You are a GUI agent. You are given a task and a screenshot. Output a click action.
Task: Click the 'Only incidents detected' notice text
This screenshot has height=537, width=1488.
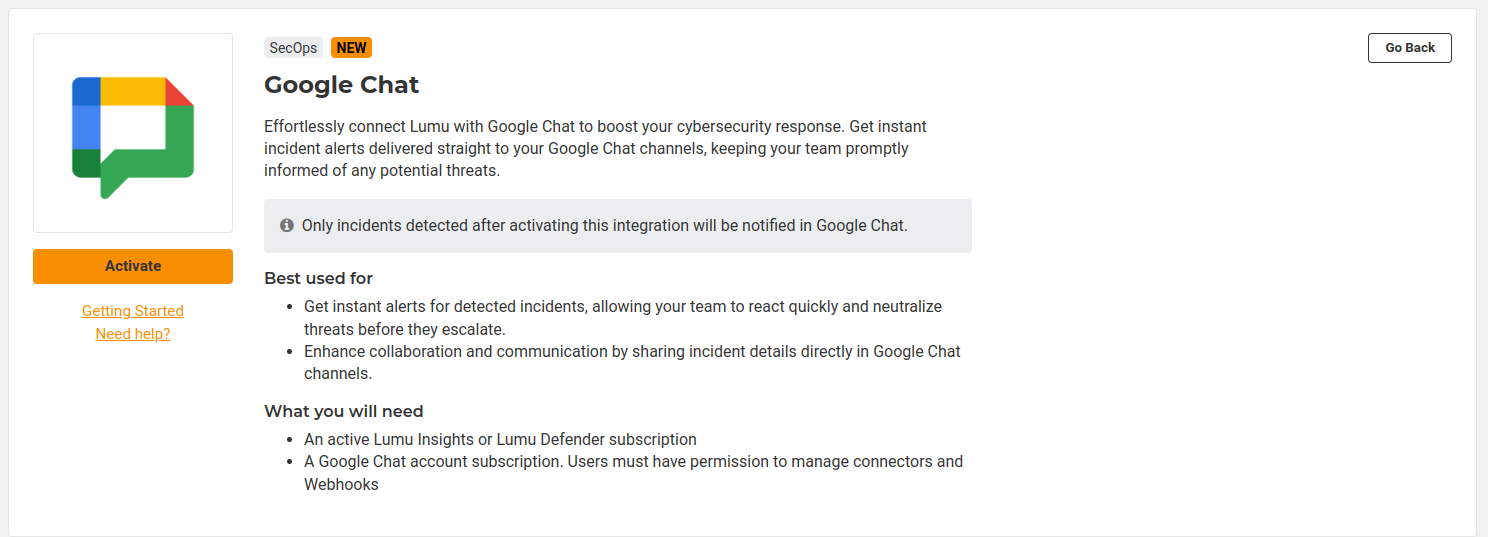[604, 226]
